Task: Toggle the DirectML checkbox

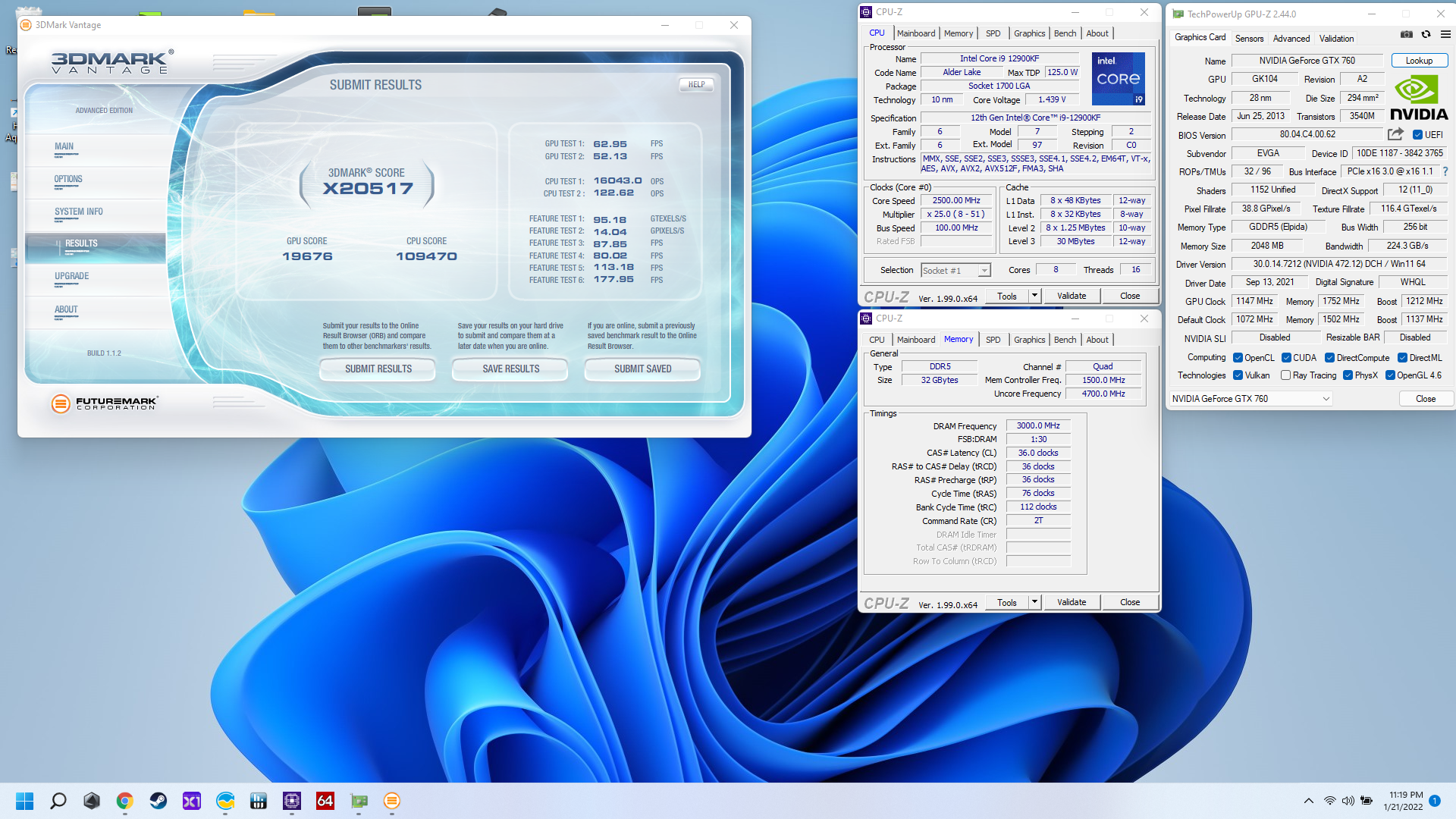Action: click(x=1402, y=358)
